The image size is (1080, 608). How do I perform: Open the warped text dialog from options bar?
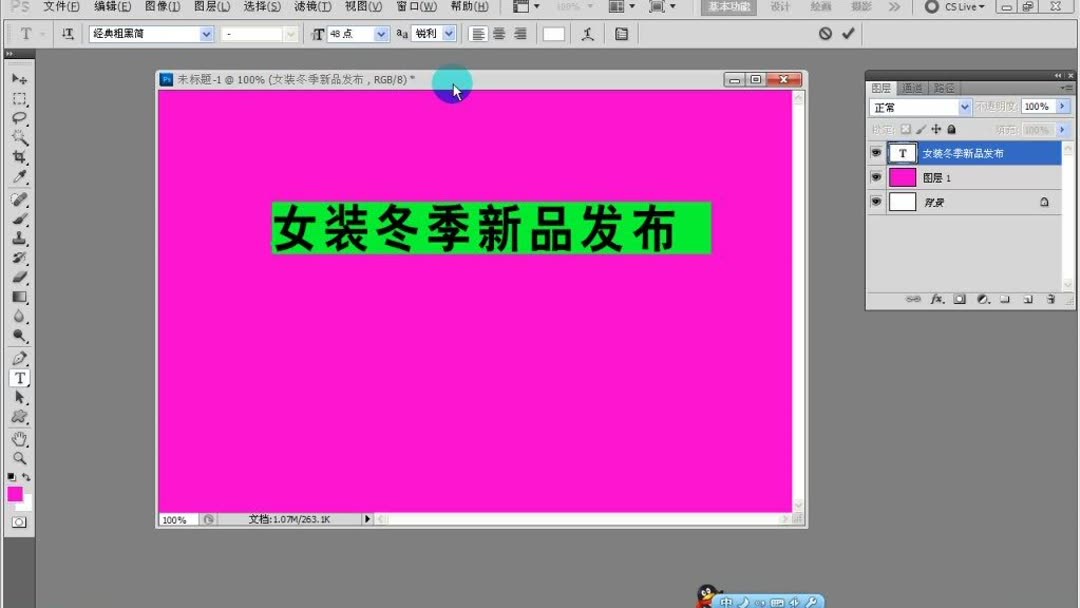587,33
